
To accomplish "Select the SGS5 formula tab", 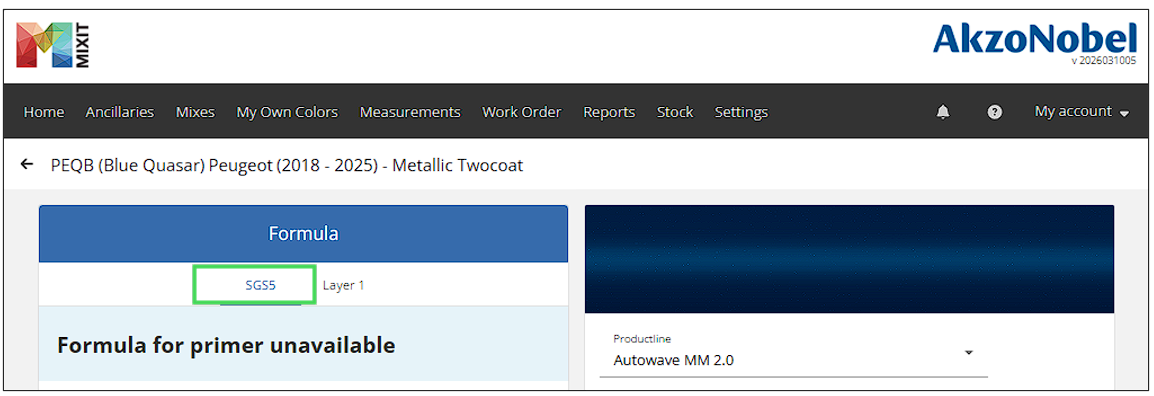I will [x=261, y=285].
